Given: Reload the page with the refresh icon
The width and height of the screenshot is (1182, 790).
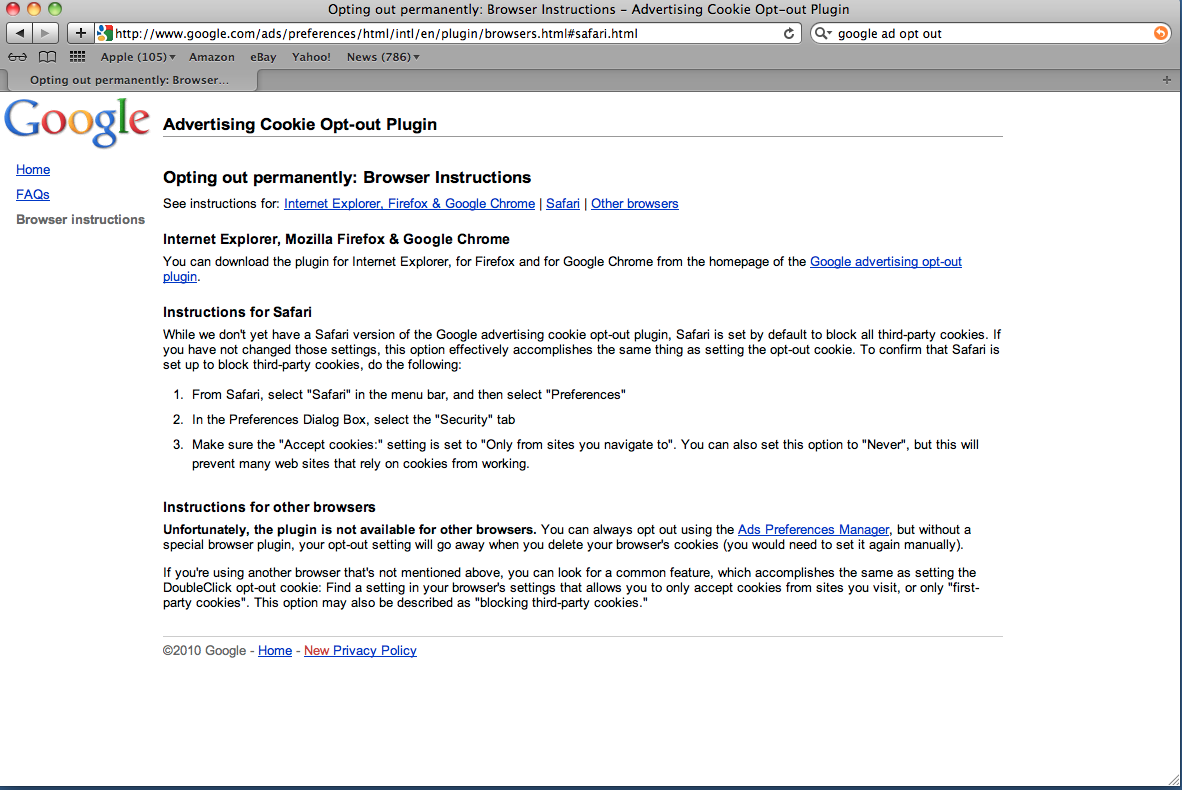Looking at the screenshot, I should (789, 34).
